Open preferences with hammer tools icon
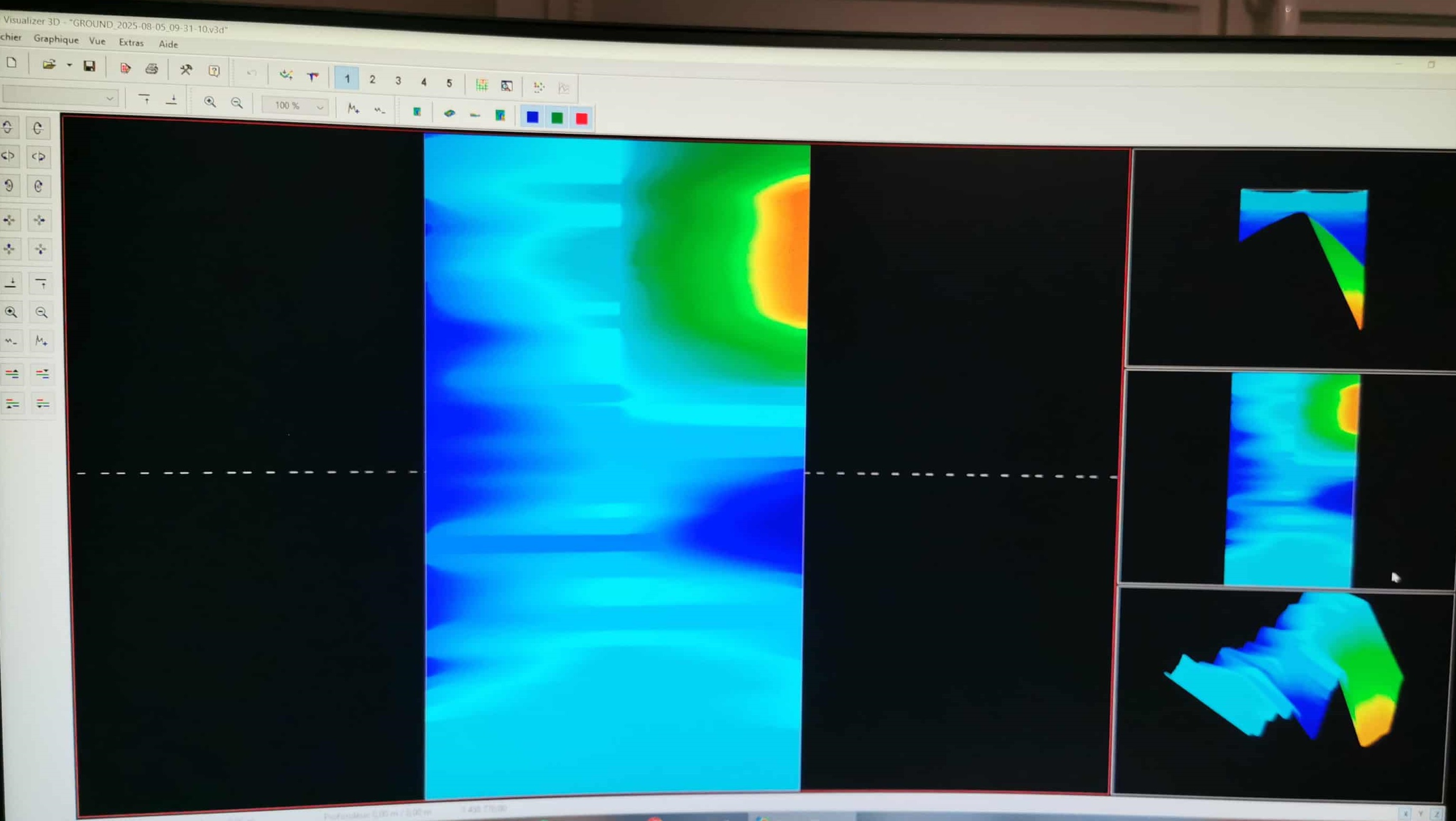The height and width of the screenshot is (821, 1456). pos(186,70)
